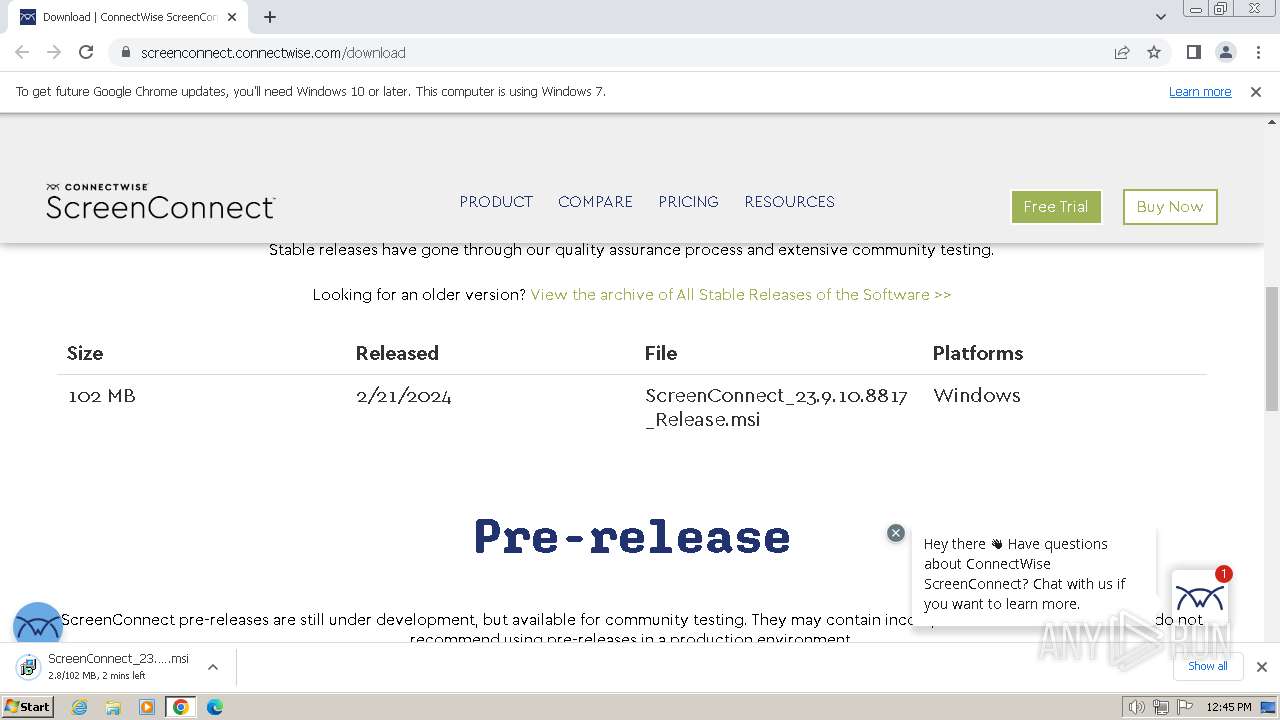Screen dimensions: 1280x720
Task: Open the Windows Start menu
Action: click(x=28, y=706)
